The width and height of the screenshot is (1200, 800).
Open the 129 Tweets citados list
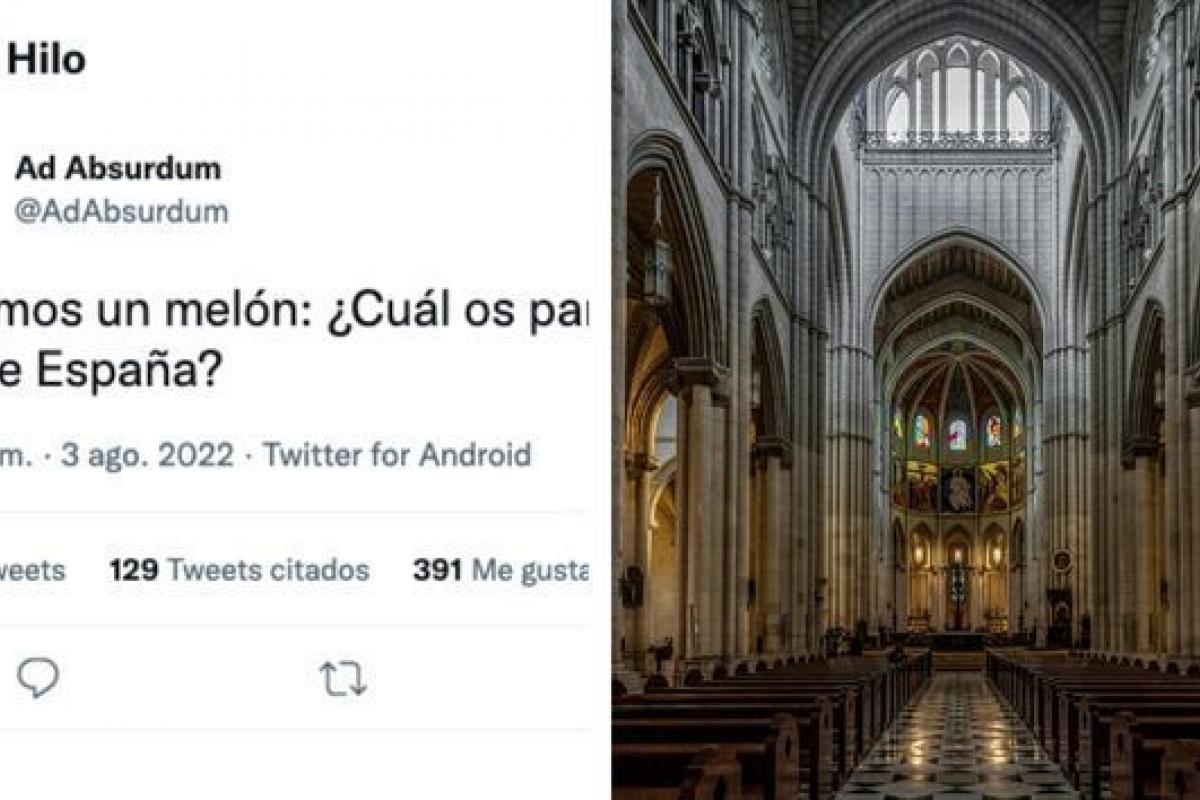(x=239, y=571)
